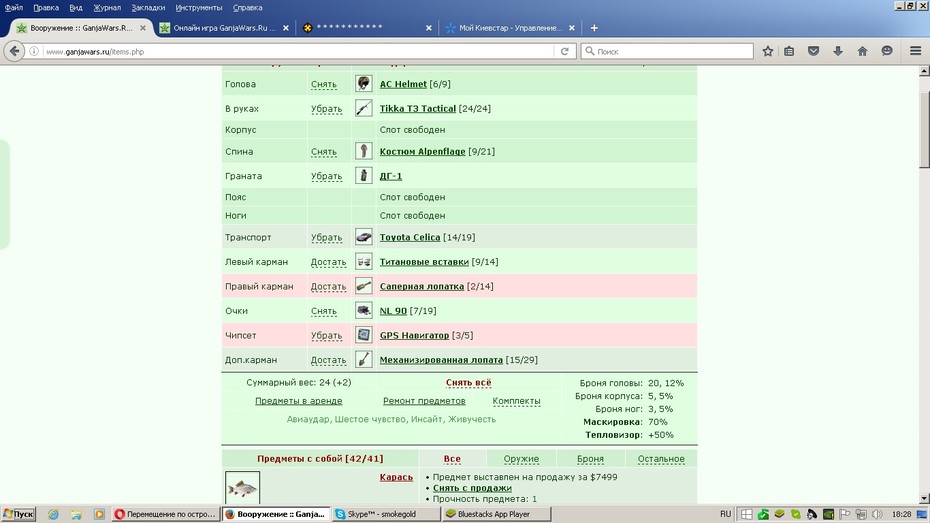Click the Tikka T3 Tactical rifle icon

tap(364, 109)
